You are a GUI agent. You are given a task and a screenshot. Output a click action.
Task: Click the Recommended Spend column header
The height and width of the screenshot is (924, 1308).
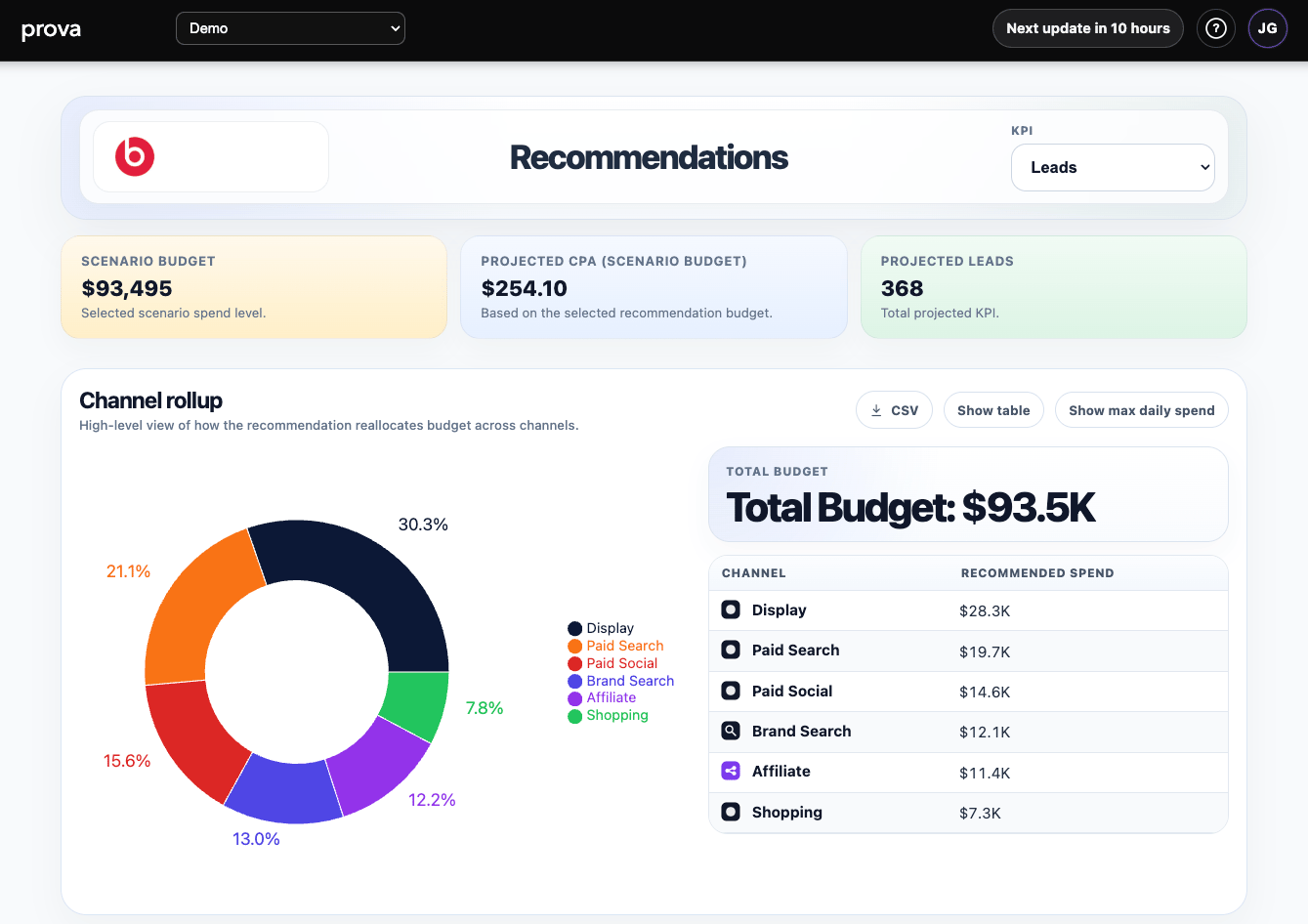click(x=1037, y=573)
